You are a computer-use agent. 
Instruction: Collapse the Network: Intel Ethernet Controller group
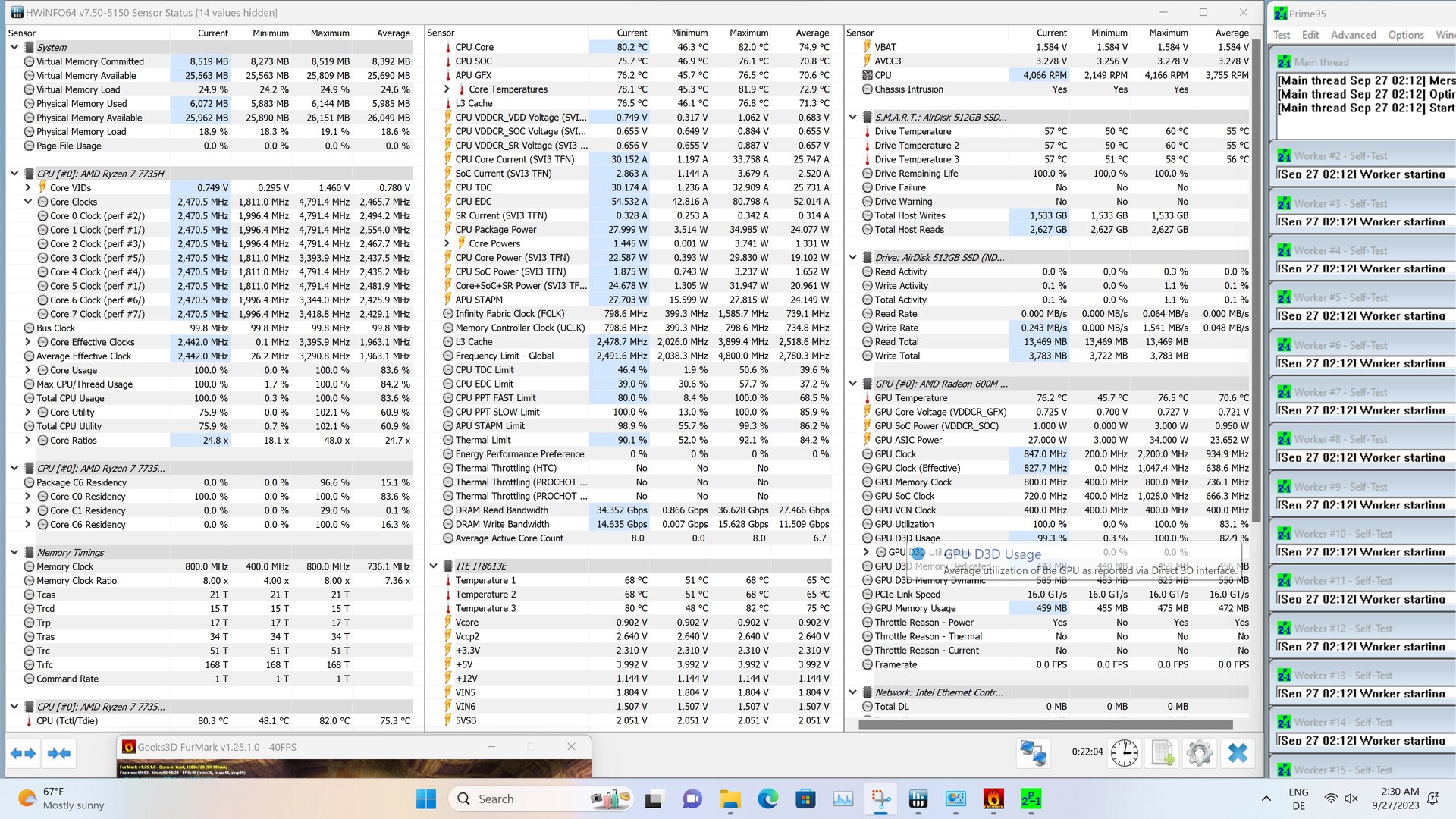[x=853, y=692]
